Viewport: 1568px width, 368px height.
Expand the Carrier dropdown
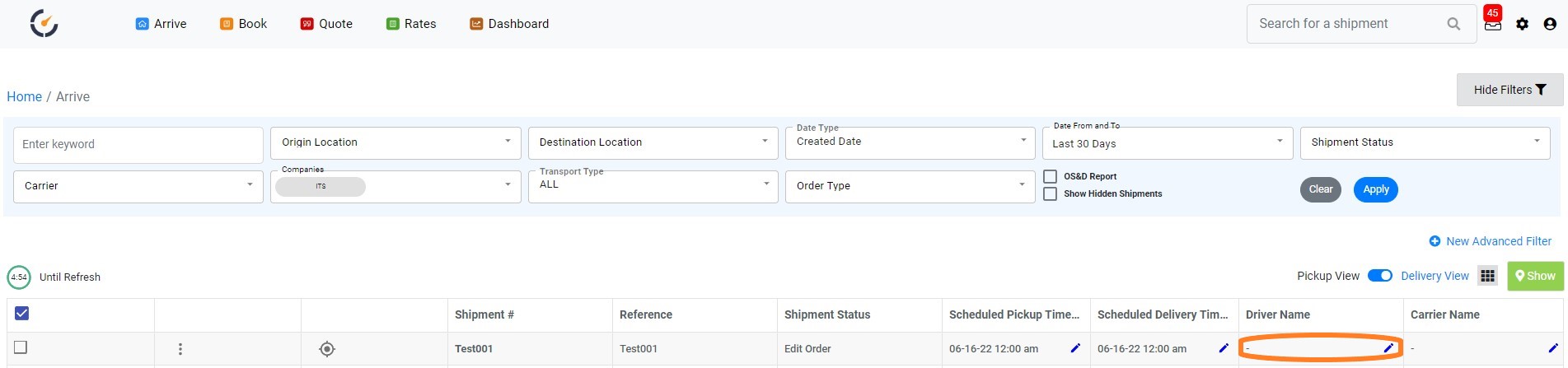click(x=138, y=186)
